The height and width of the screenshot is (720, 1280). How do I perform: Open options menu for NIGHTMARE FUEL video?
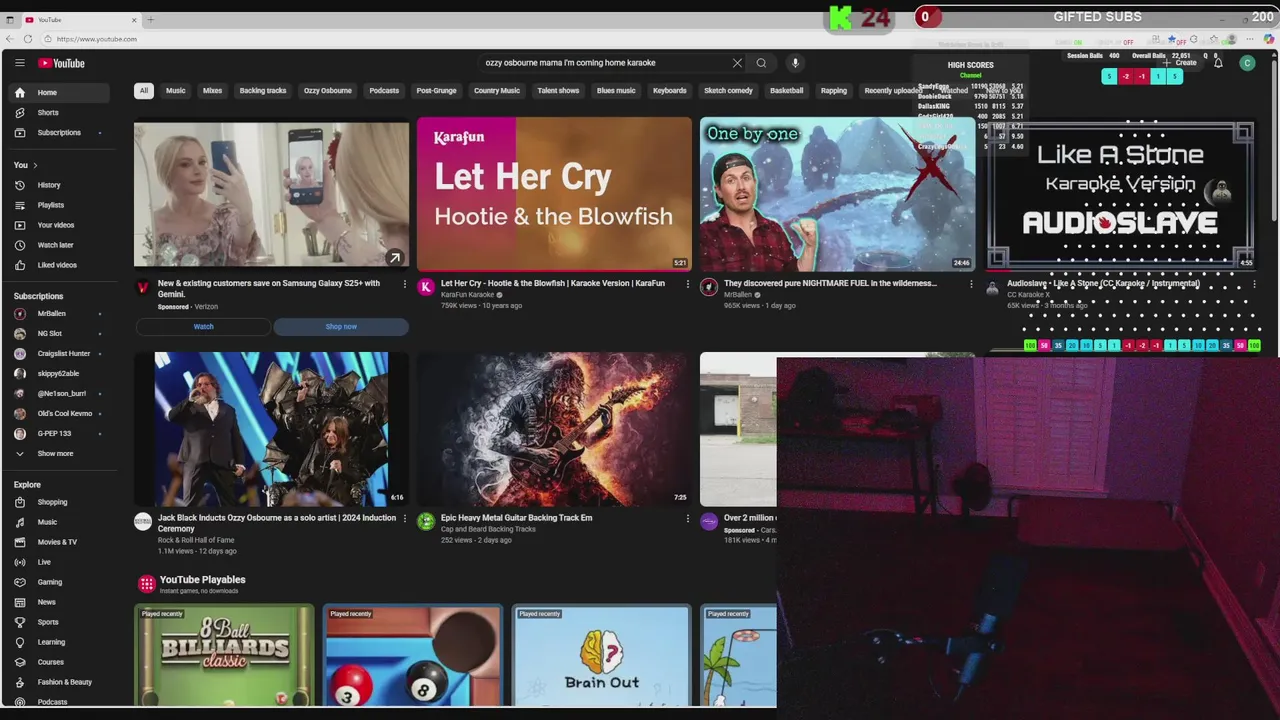click(x=970, y=284)
